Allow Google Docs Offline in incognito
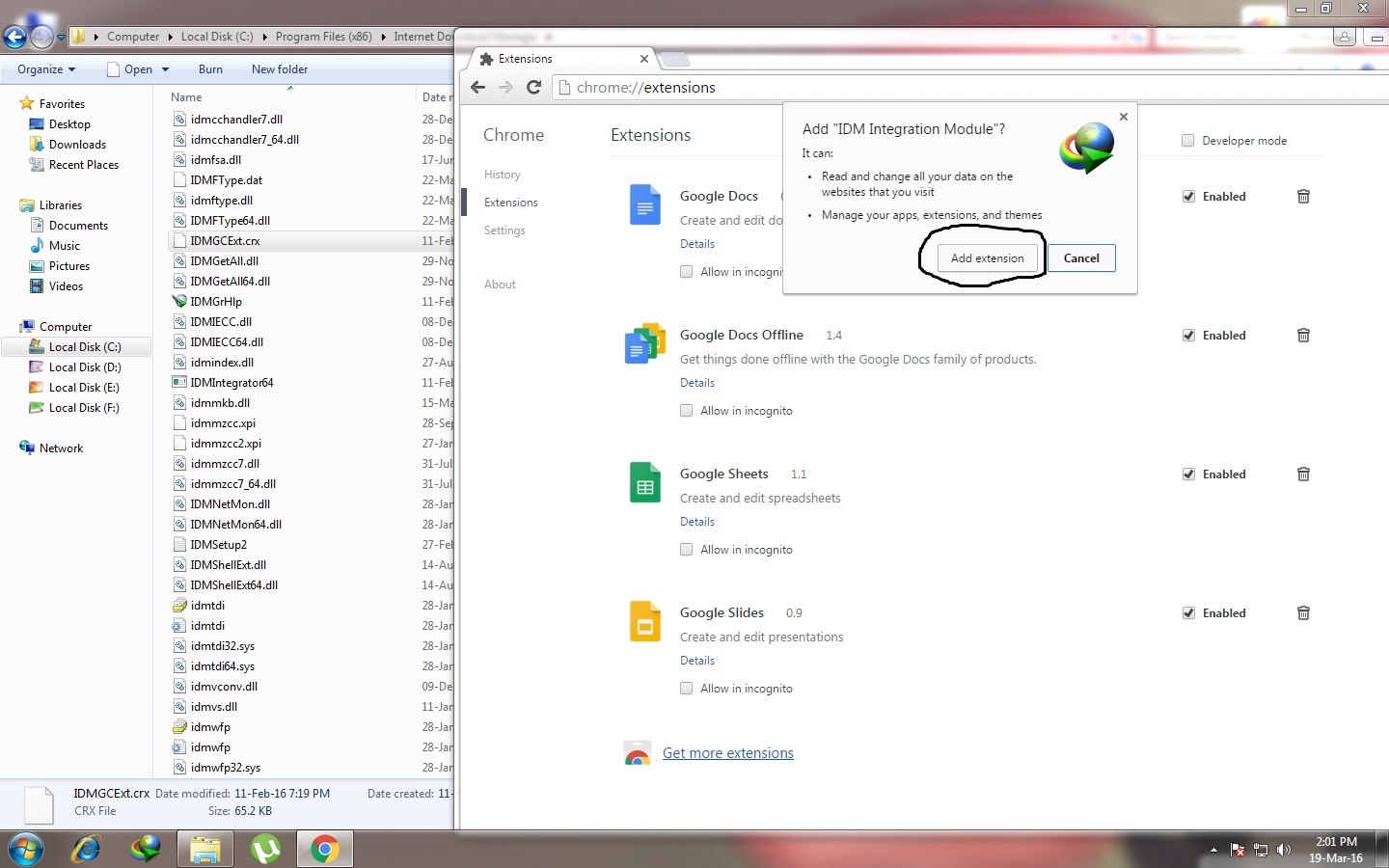The image size is (1389, 868). point(686,411)
